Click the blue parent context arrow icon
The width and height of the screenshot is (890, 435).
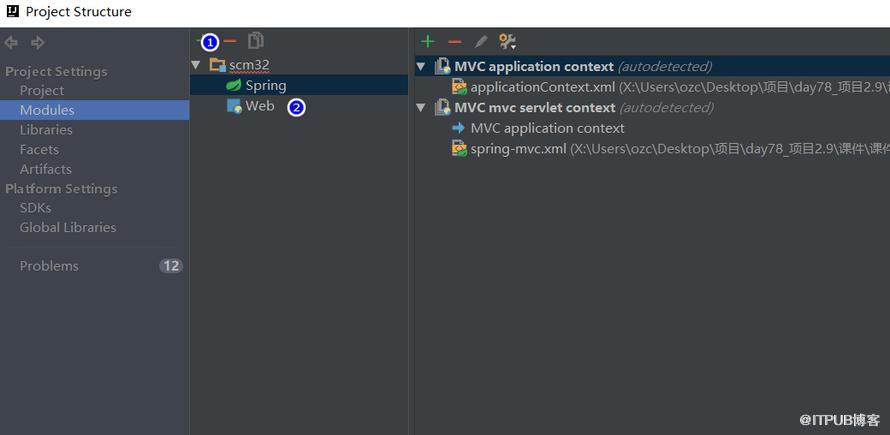459,128
